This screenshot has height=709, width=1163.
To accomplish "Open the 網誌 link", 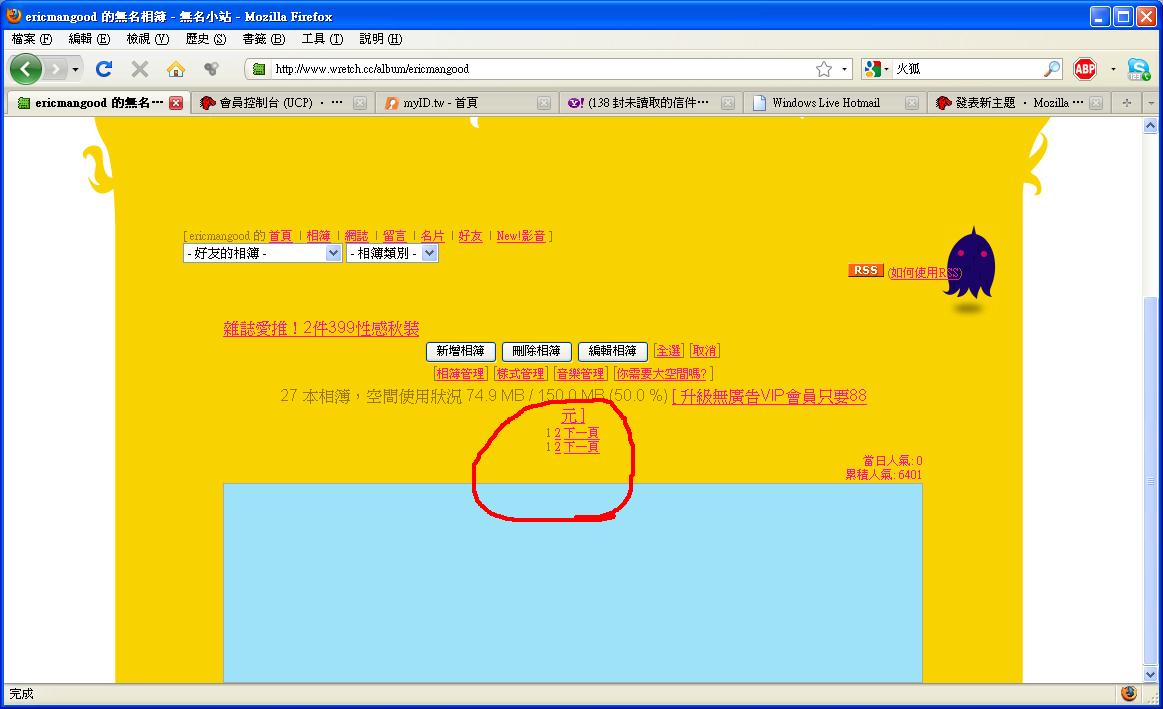I will [356, 236].
